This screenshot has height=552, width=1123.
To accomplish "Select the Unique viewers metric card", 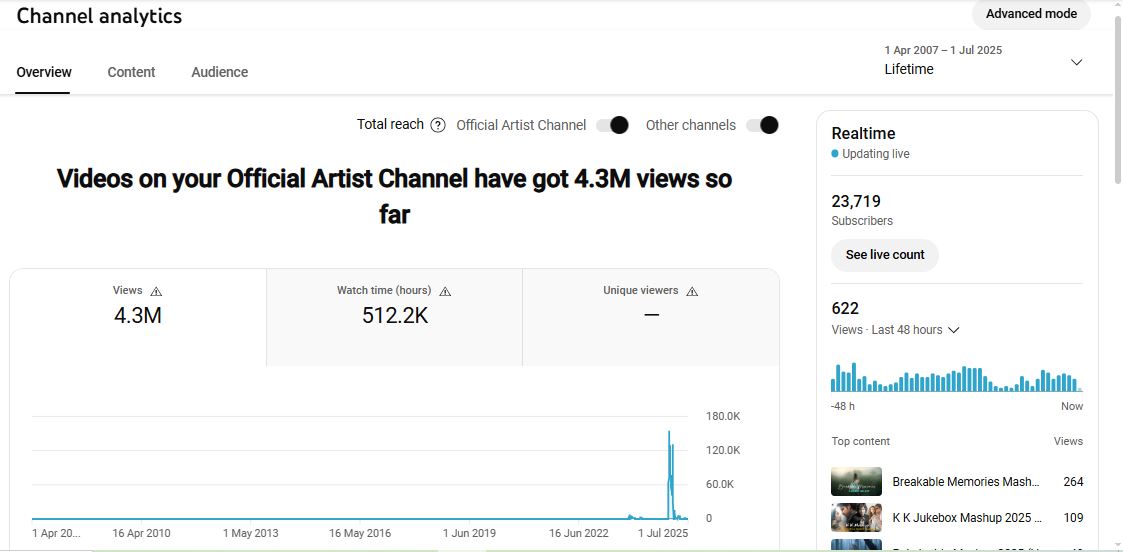I will click(651, 316).
